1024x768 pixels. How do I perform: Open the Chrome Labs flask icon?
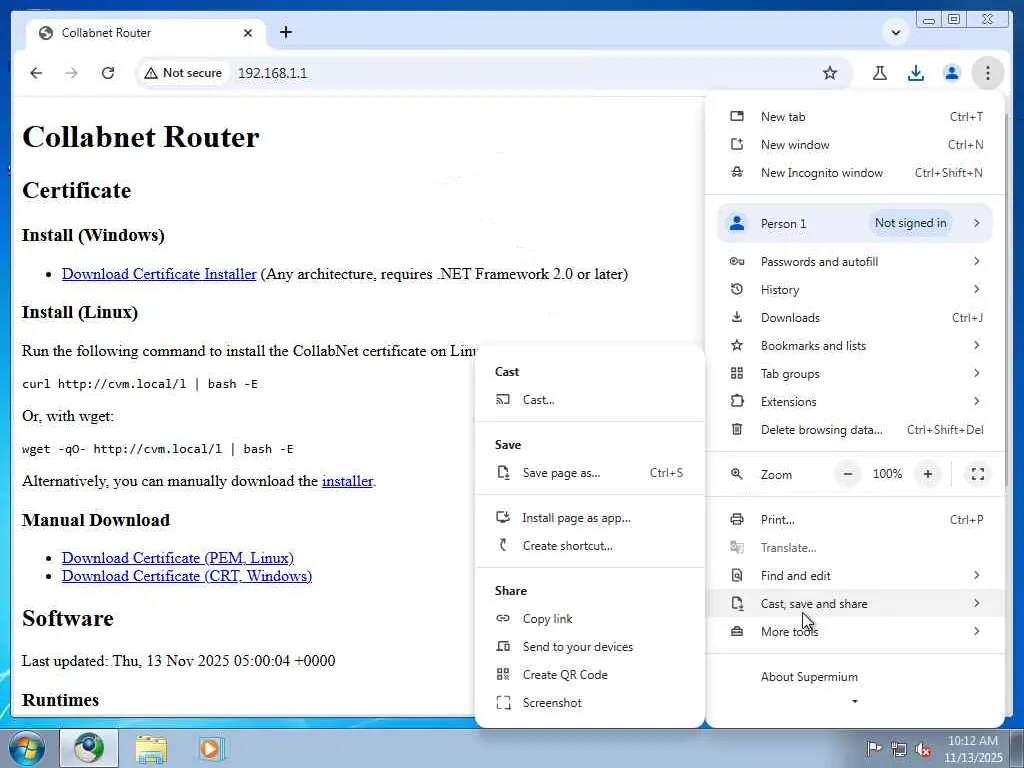[880, 73]
